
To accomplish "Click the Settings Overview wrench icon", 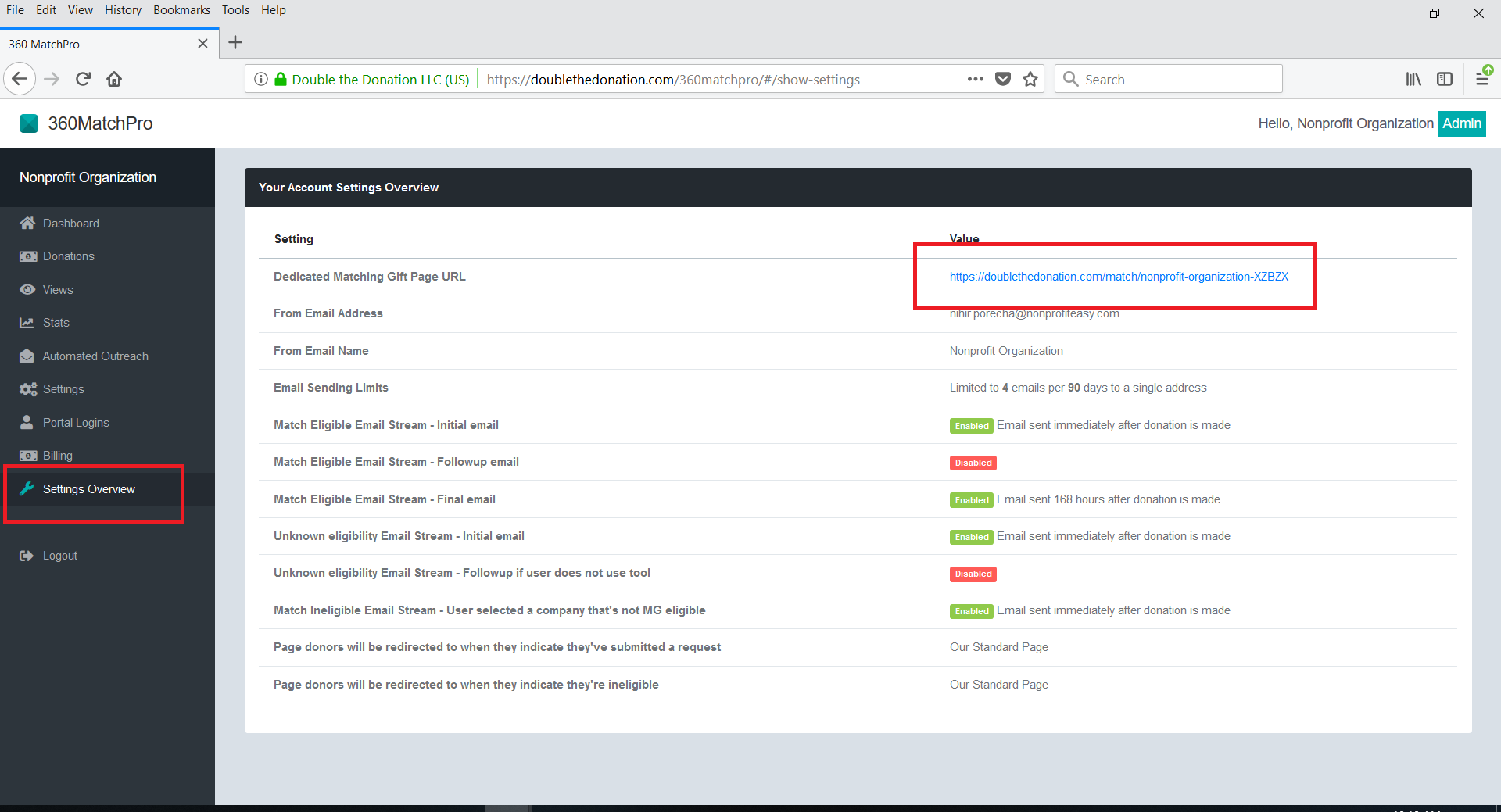I will pyautogui.click(x=27, y=489).
